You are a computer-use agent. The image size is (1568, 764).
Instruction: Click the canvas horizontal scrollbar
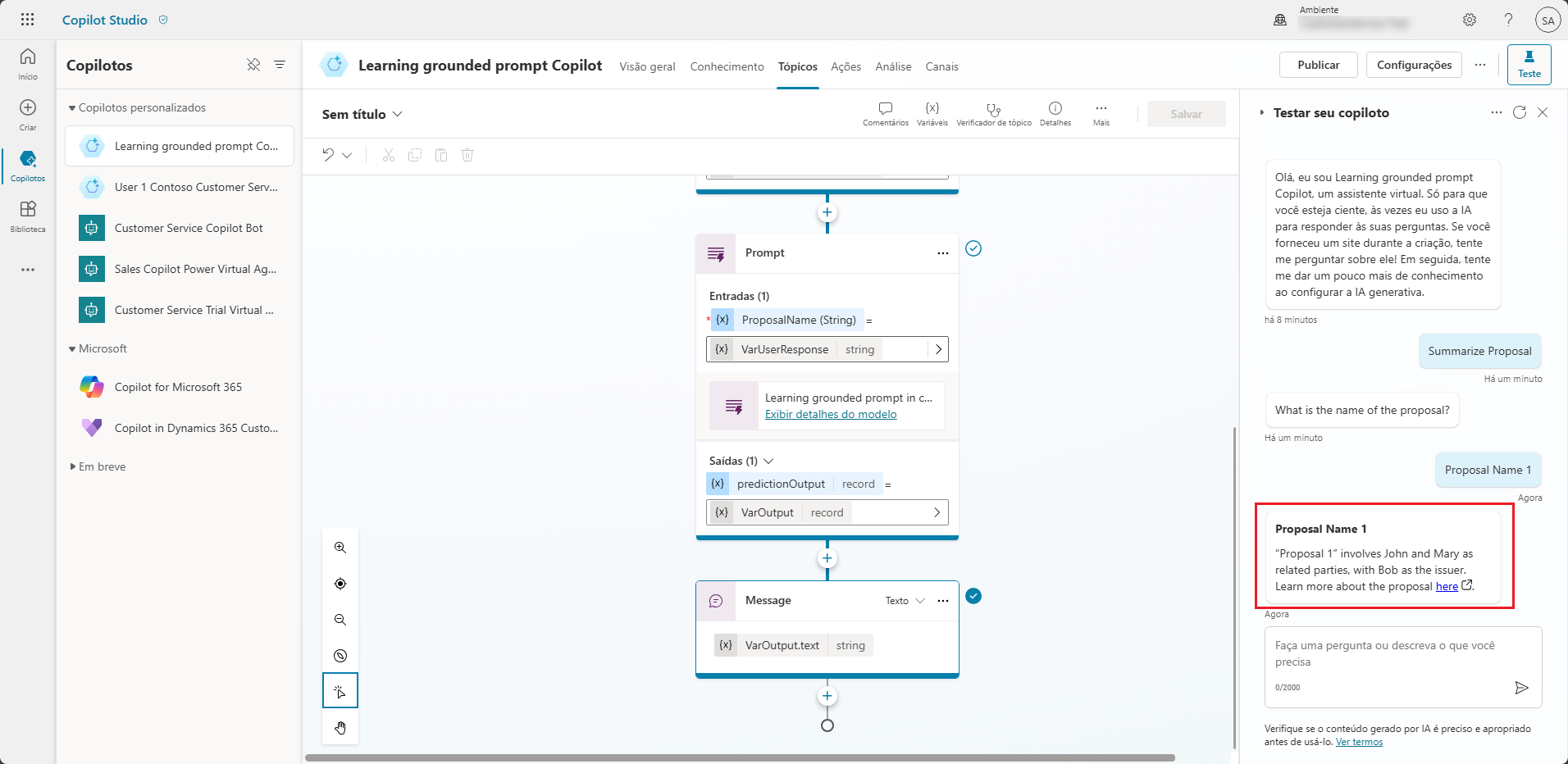pyautogui.click(x=740, y=757)
